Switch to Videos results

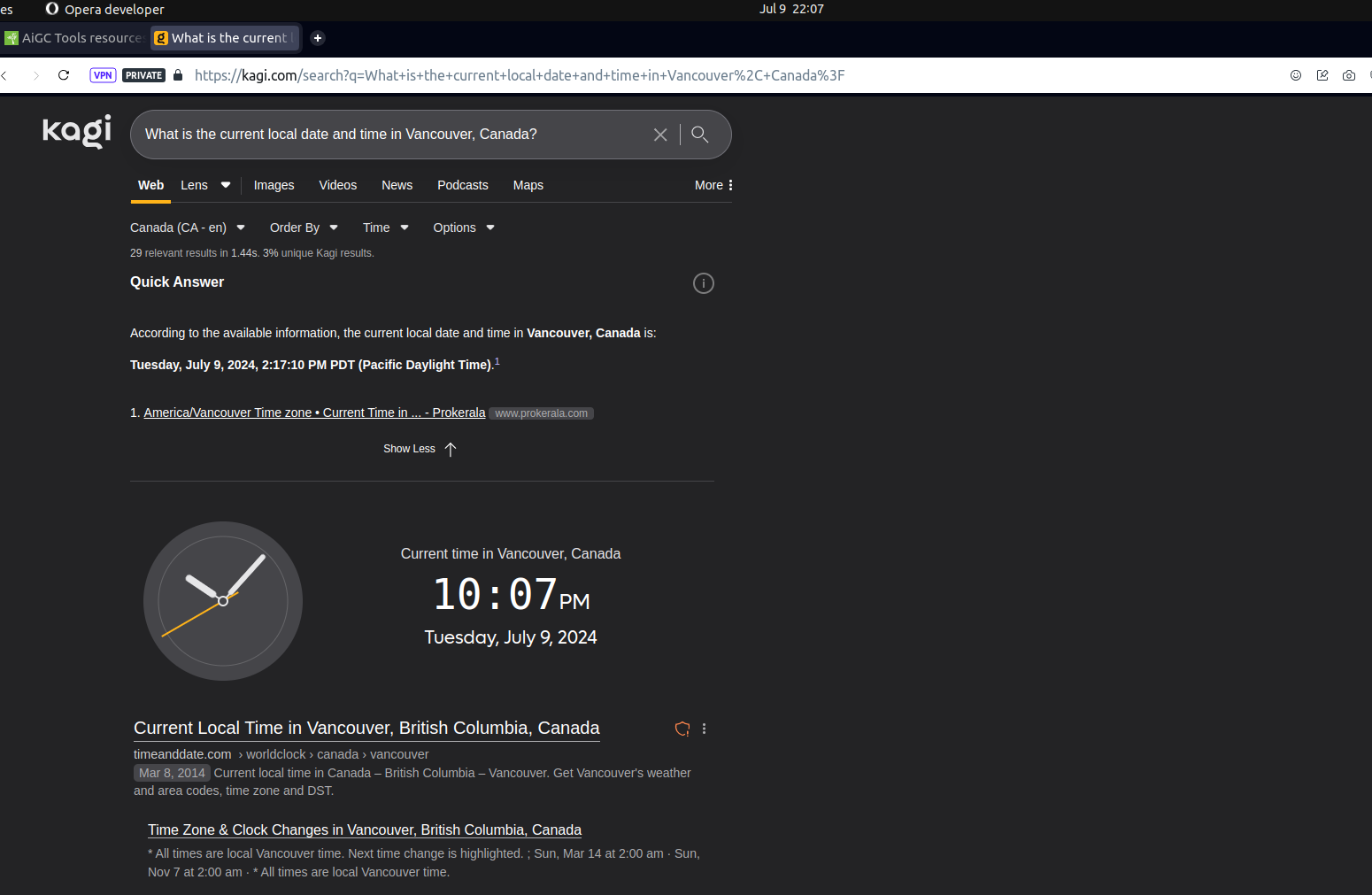point(338,185)
